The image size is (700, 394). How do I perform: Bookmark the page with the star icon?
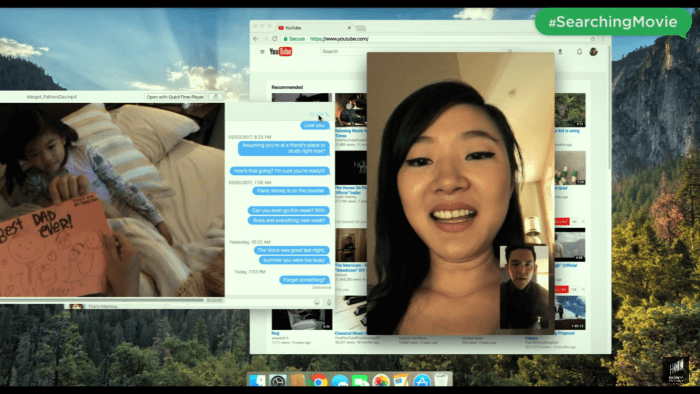point(593,39)
